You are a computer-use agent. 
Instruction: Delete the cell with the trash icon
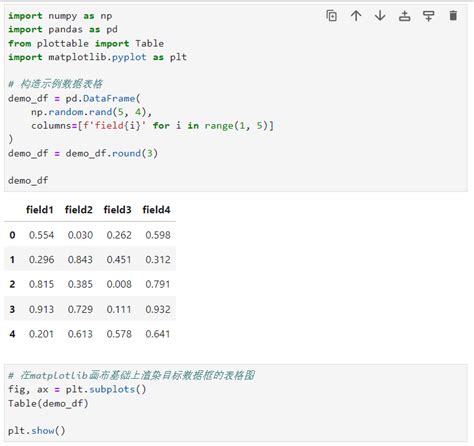click(453, 16)
